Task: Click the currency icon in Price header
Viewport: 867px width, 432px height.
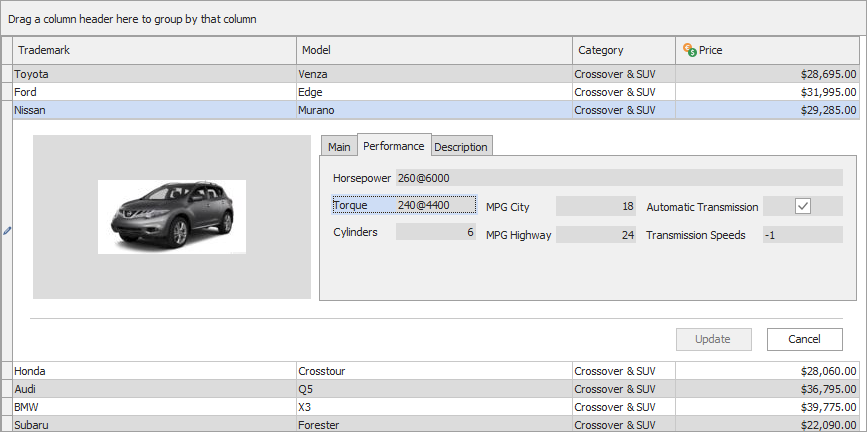Action: (x=690, y=50)
